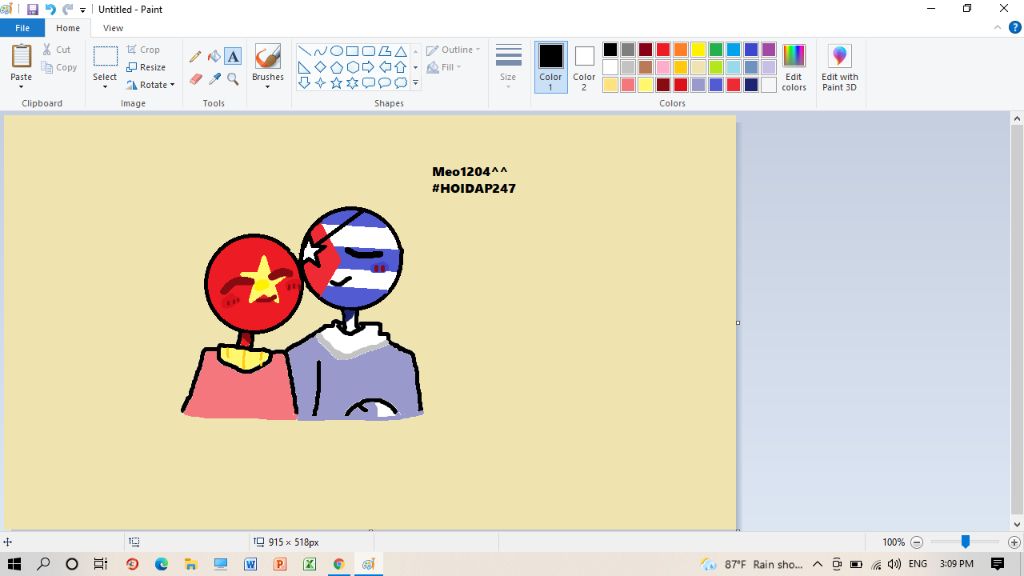Viewport: 1024px width, 576px height.
Task: Open the shape Outline dropdown
Action: 453,50
